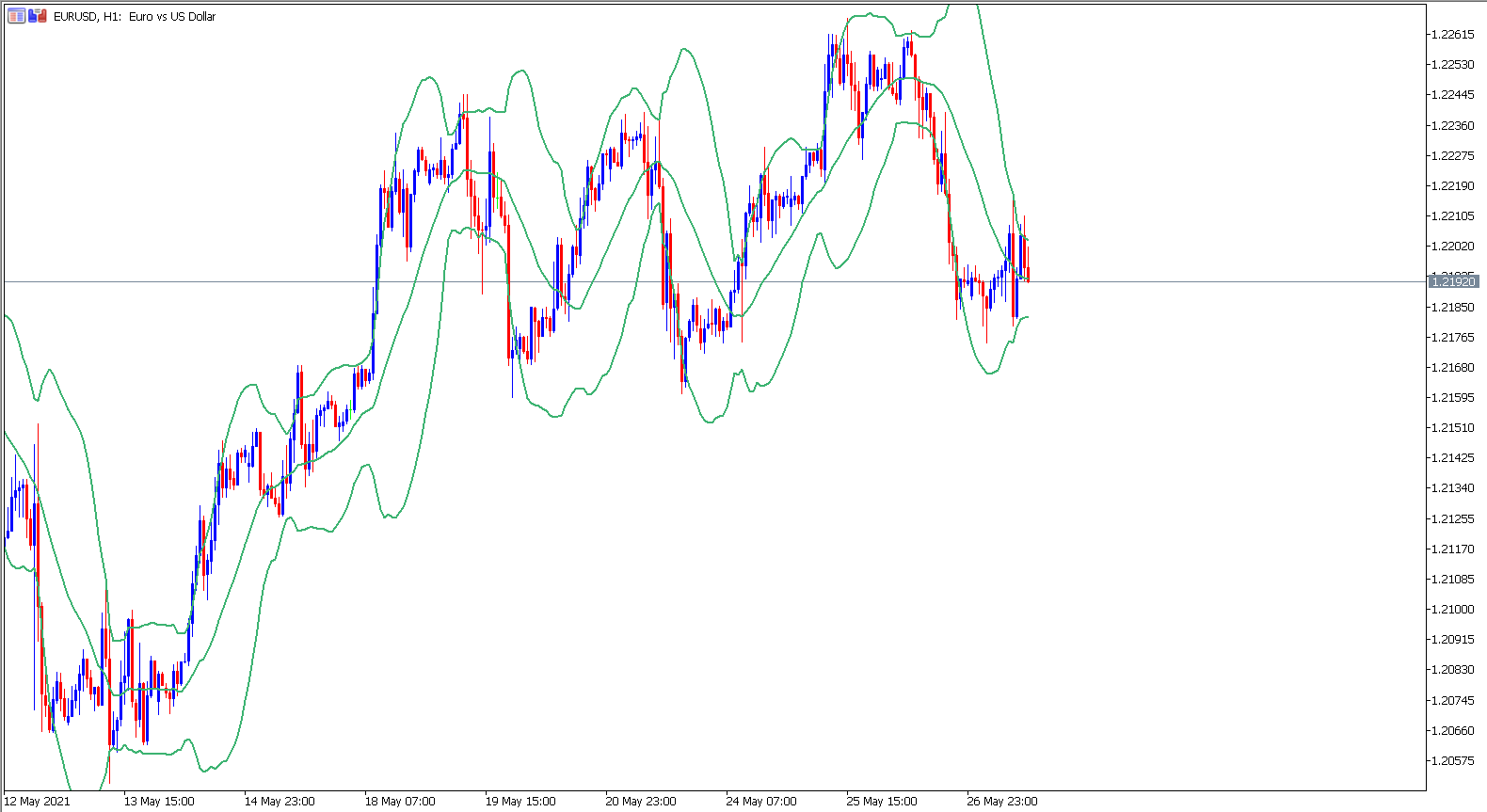Click the 26 May 23:00 time label
Image resolution: width=1487 pixels, height=812 pixels.
click(x=1002, y=802)
